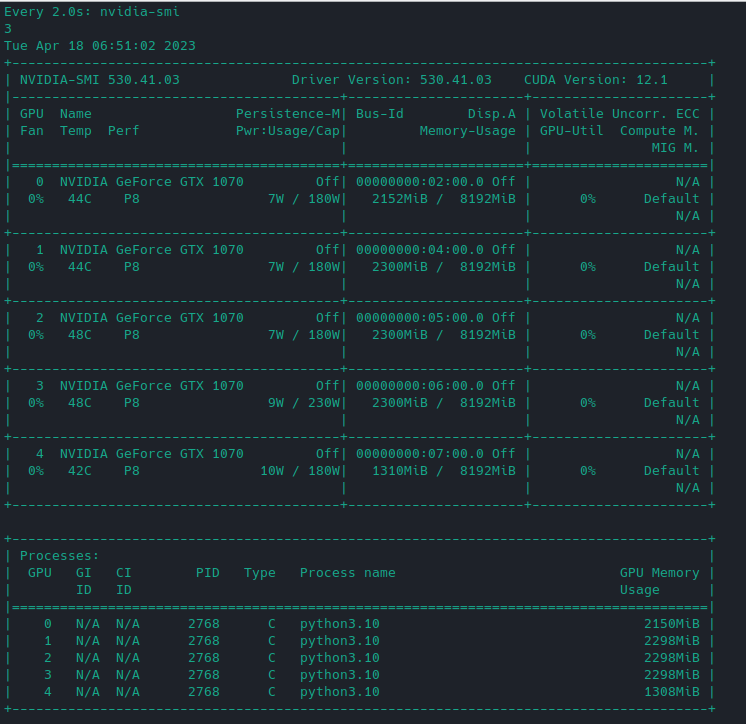Click the 'Bus-Id' column header
This screenshot has width=746, height=724.
(380, 114)
